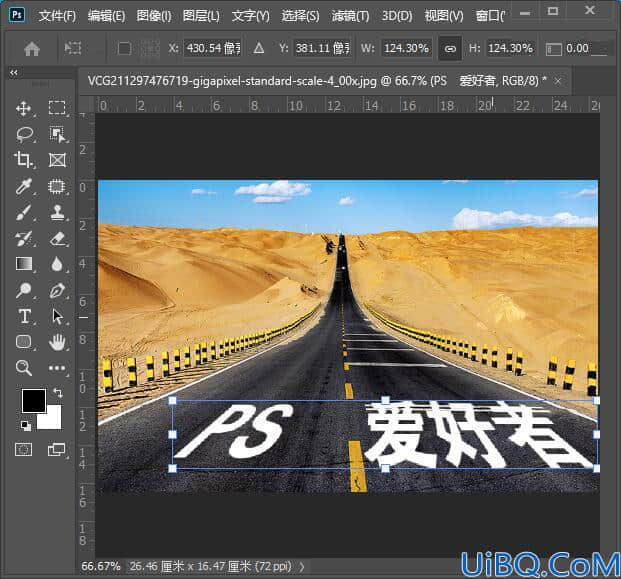Select the Lasso tool
Image resolution: width=621 pixels, height=579 pixels.
25,134
